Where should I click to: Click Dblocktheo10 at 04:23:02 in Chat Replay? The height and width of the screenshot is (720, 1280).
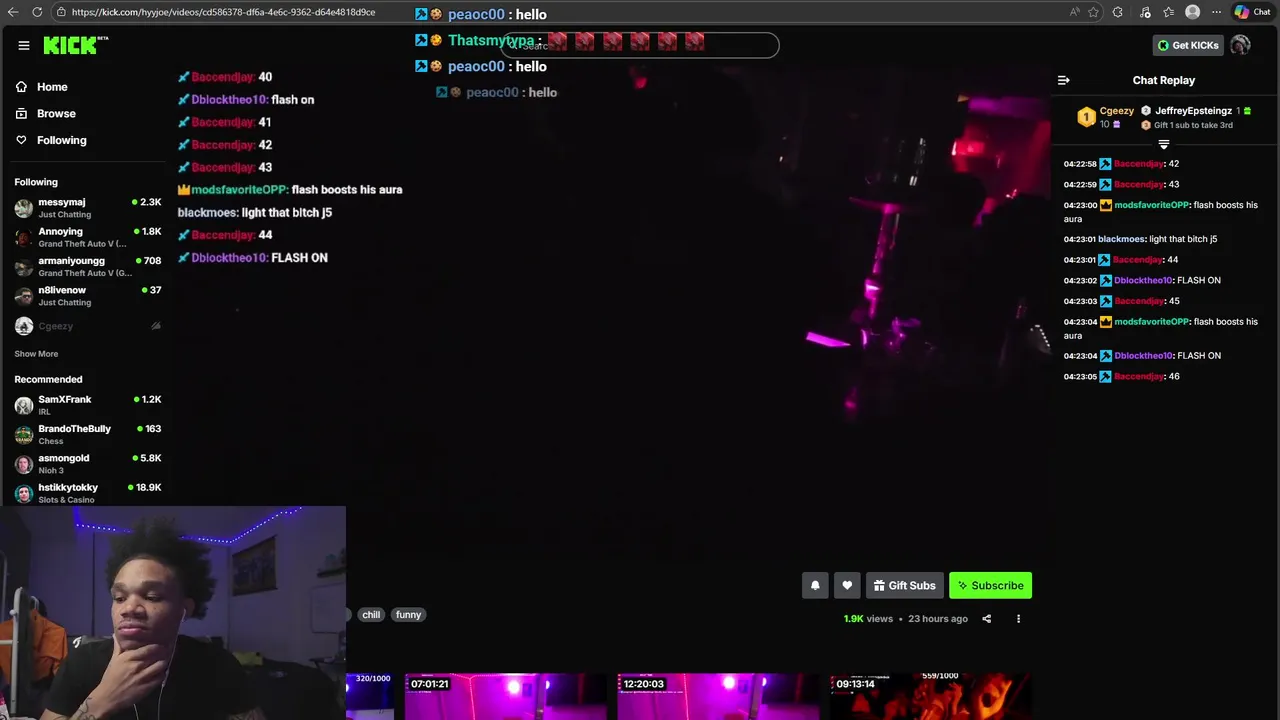pos(1143,280)
